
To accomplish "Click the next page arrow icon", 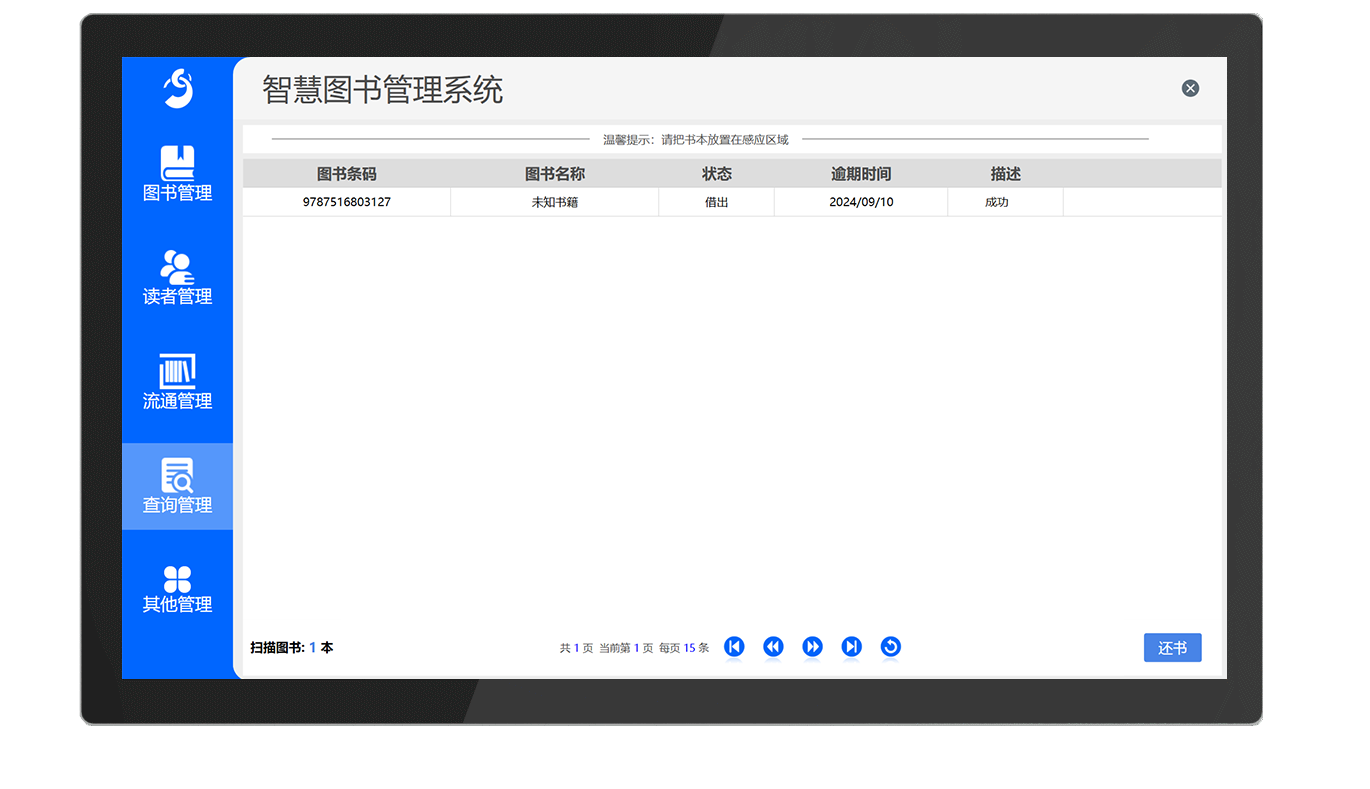I will pyautogui.click(x=812, y=647).
